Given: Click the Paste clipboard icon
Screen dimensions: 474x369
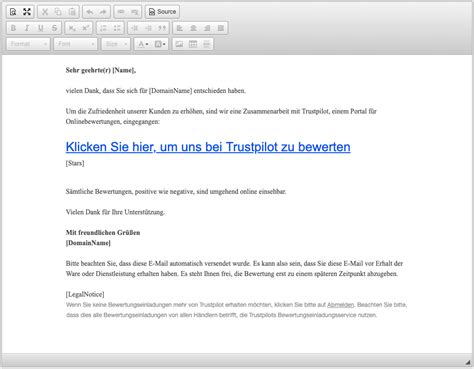Looking at the screenshot, I should point(72,12).
